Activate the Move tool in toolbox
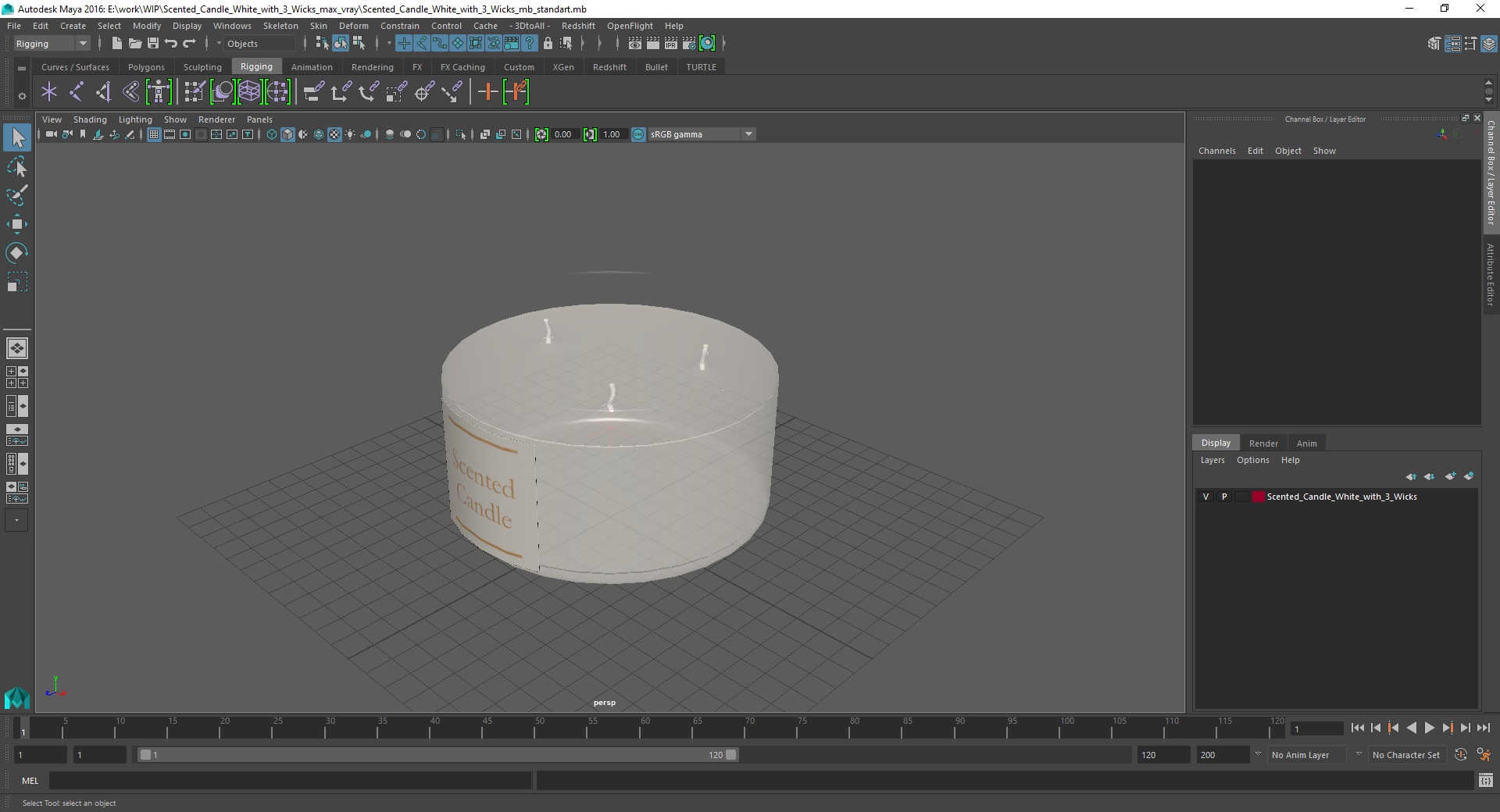 coord(17,224)
